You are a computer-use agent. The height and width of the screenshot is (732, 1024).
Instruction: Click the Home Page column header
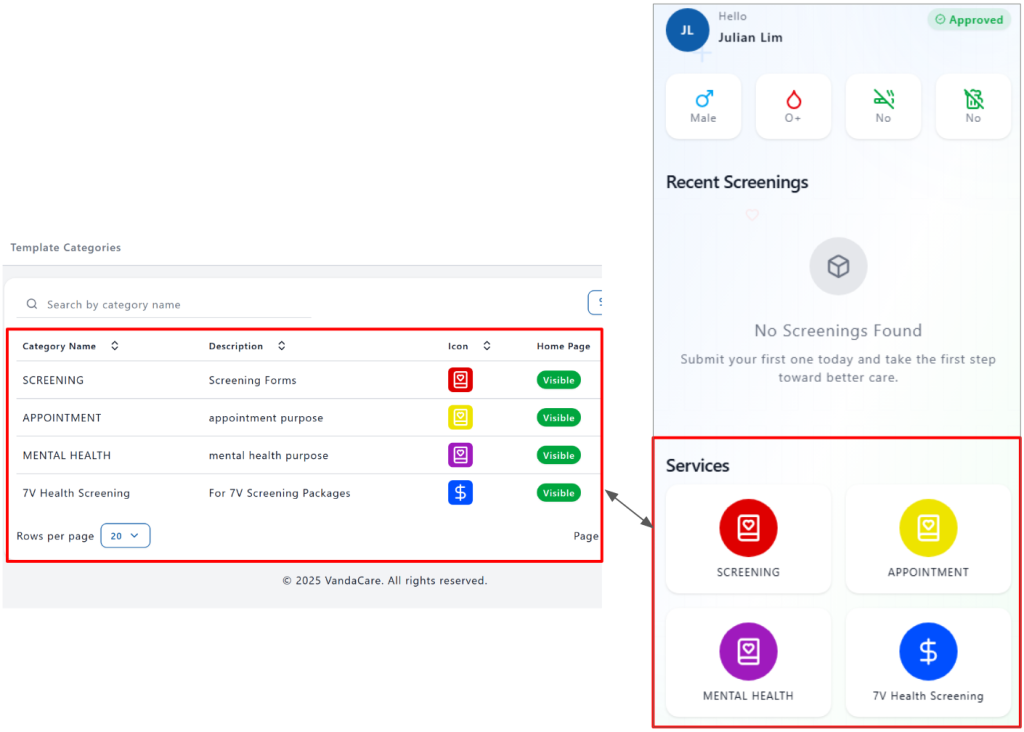563,346
